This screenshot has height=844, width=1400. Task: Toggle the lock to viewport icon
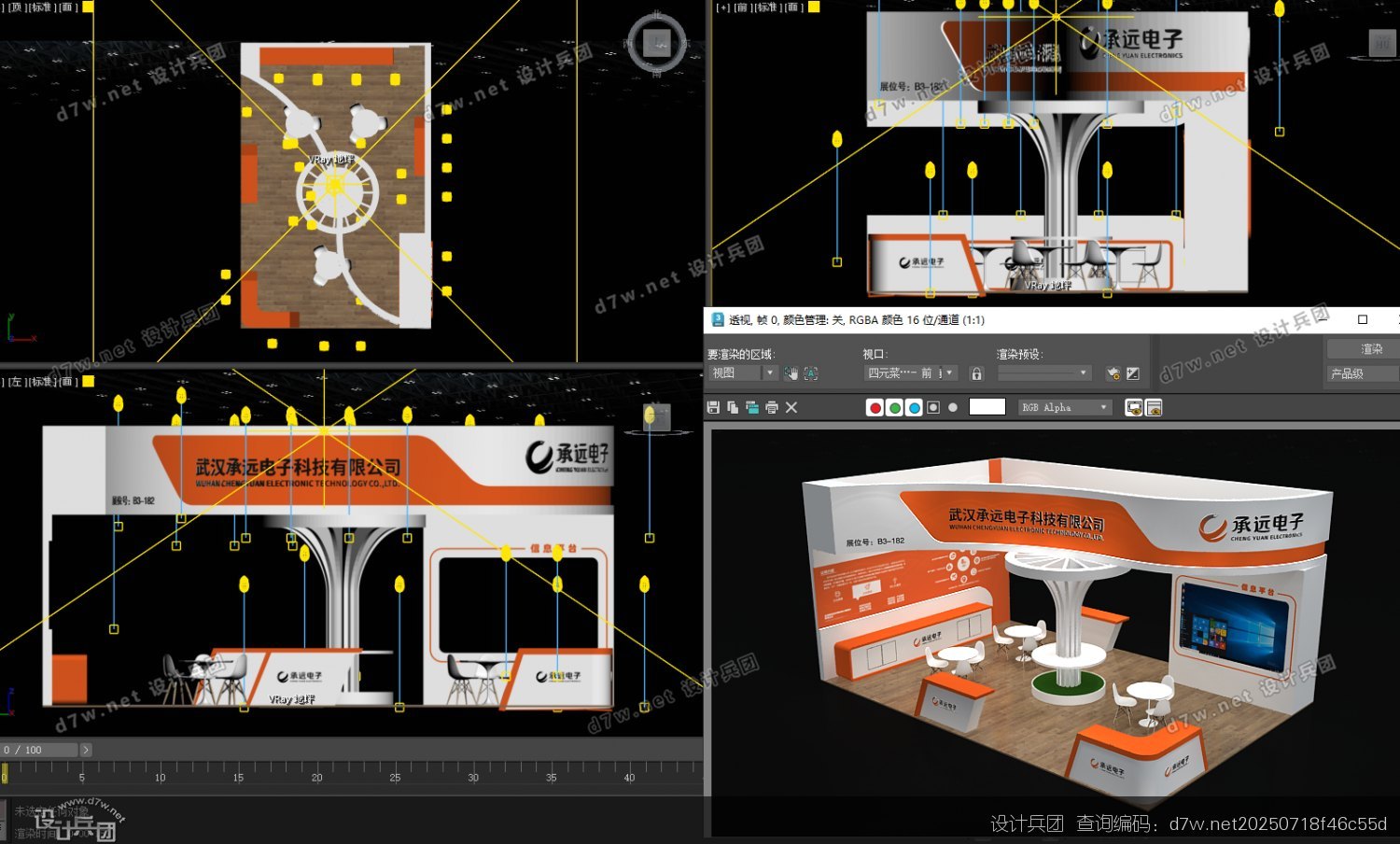point(976,373)
